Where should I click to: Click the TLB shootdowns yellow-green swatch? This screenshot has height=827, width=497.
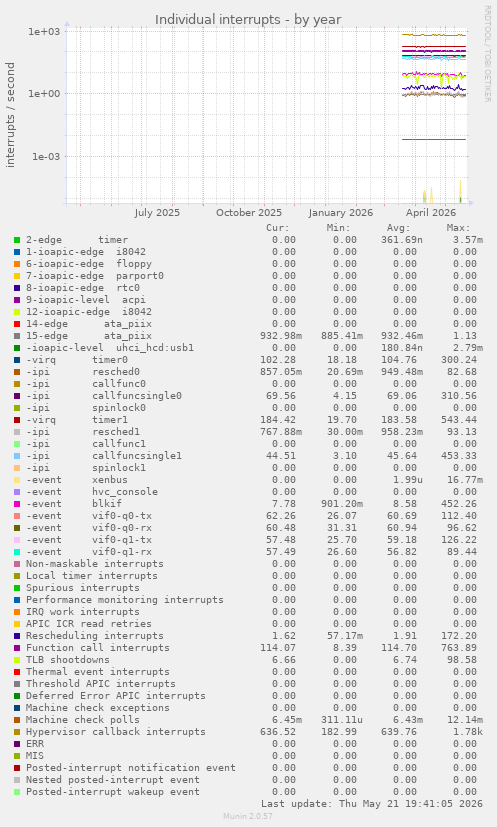17,660
